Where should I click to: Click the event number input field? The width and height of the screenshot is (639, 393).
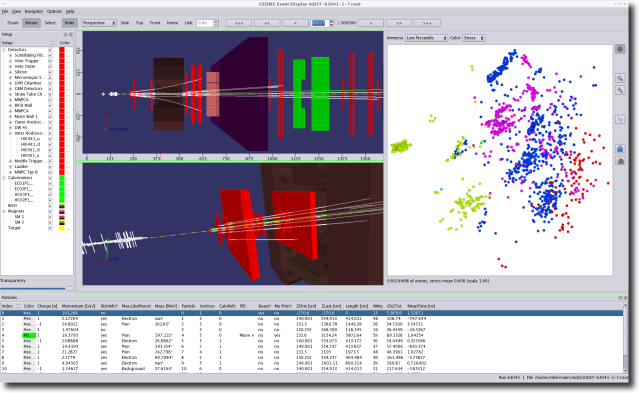tap(320, 23)
